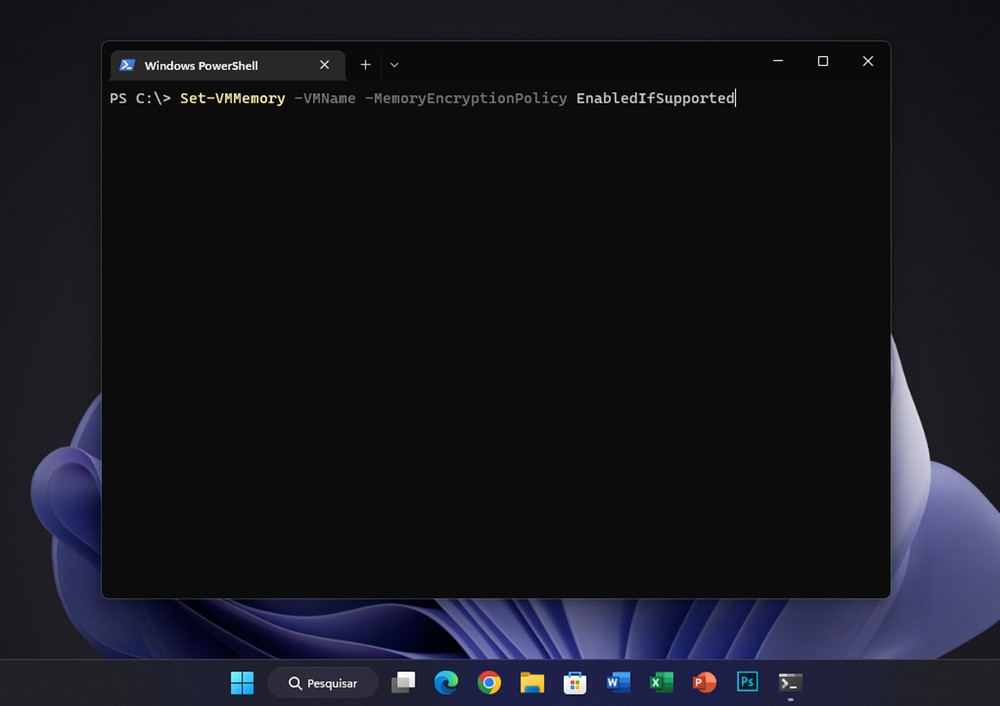Select the Windows PowerShell tab
This screenshot has height=706, width=1000.
click(200, 65)
